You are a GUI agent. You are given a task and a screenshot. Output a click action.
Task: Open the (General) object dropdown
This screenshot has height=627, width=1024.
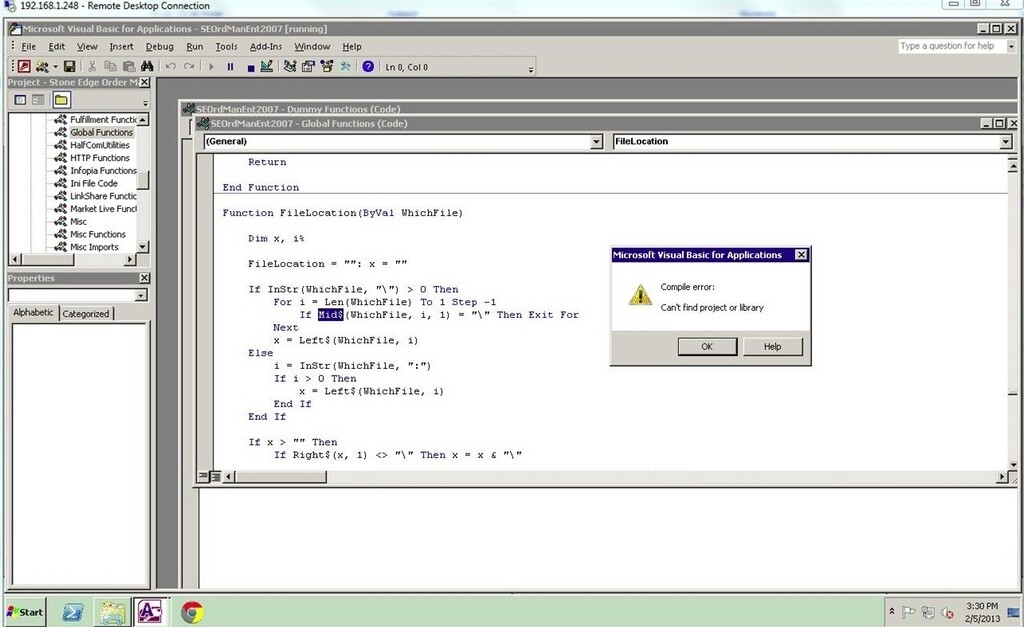tap(596, 141)
